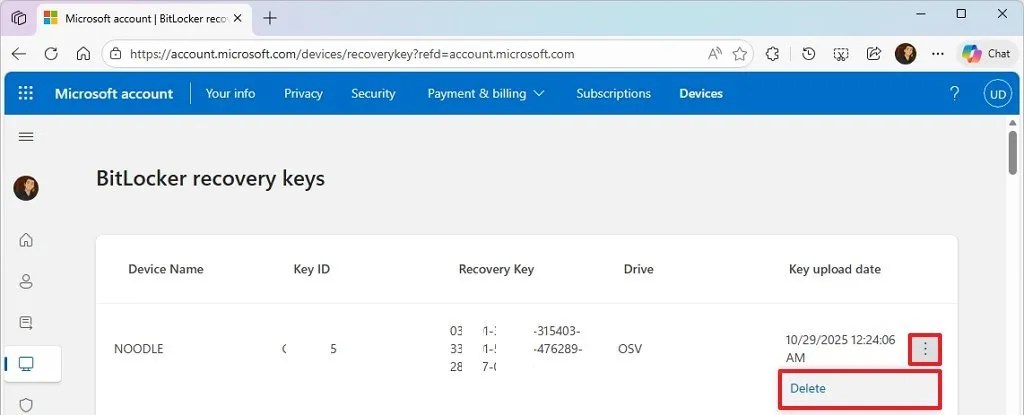Click the address bar URL
The image size is (1024, 415).
(x=352, y=54)
